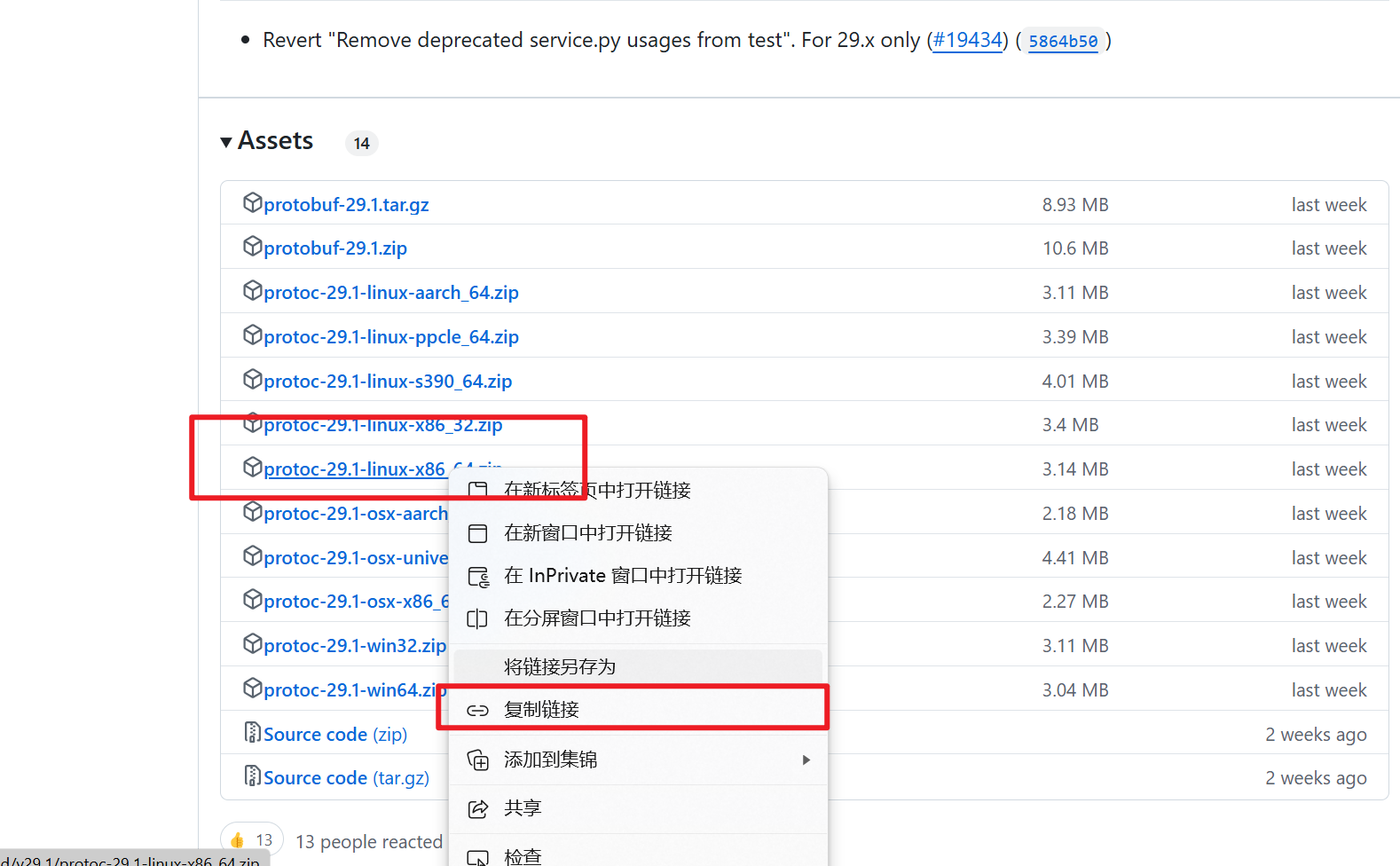
Task: Expand the Add to Collections submenu arrow
Action: click(x=806, y=760)
